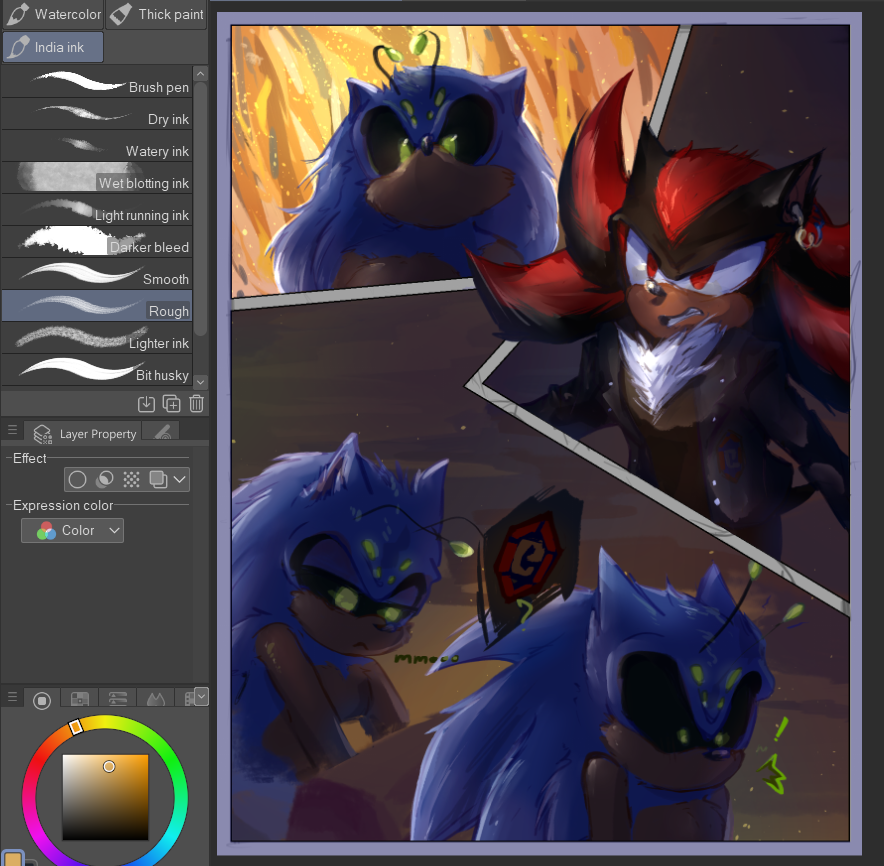
Task: Click the import sub tool icon
Action: coord(146,404)
